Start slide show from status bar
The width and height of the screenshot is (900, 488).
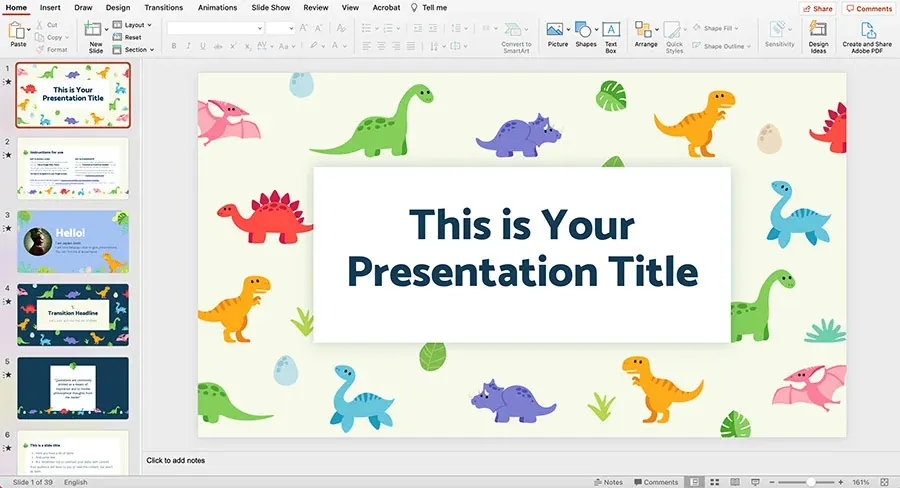point(755,482)
